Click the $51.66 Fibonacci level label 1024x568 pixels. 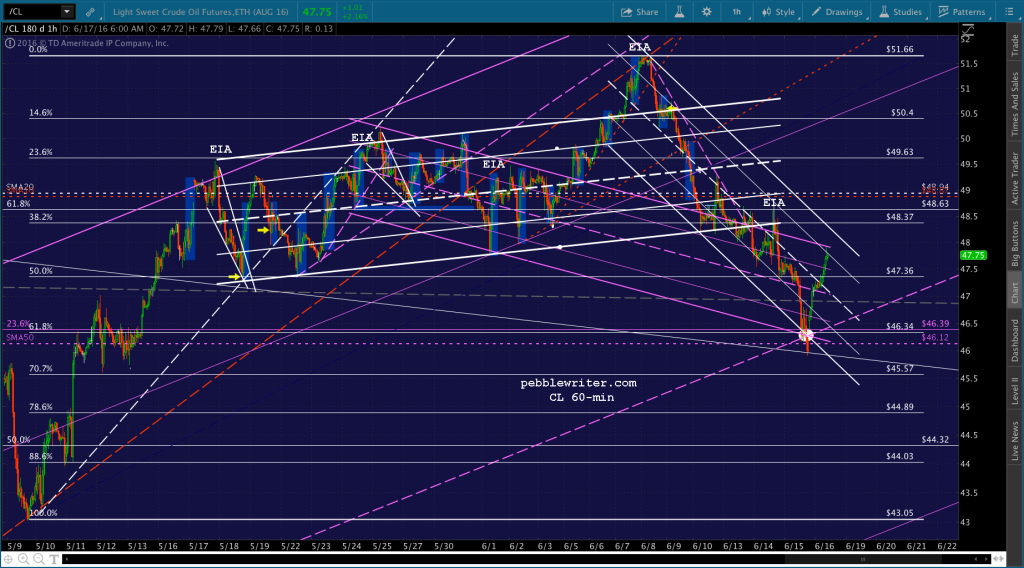click(900, 50)
